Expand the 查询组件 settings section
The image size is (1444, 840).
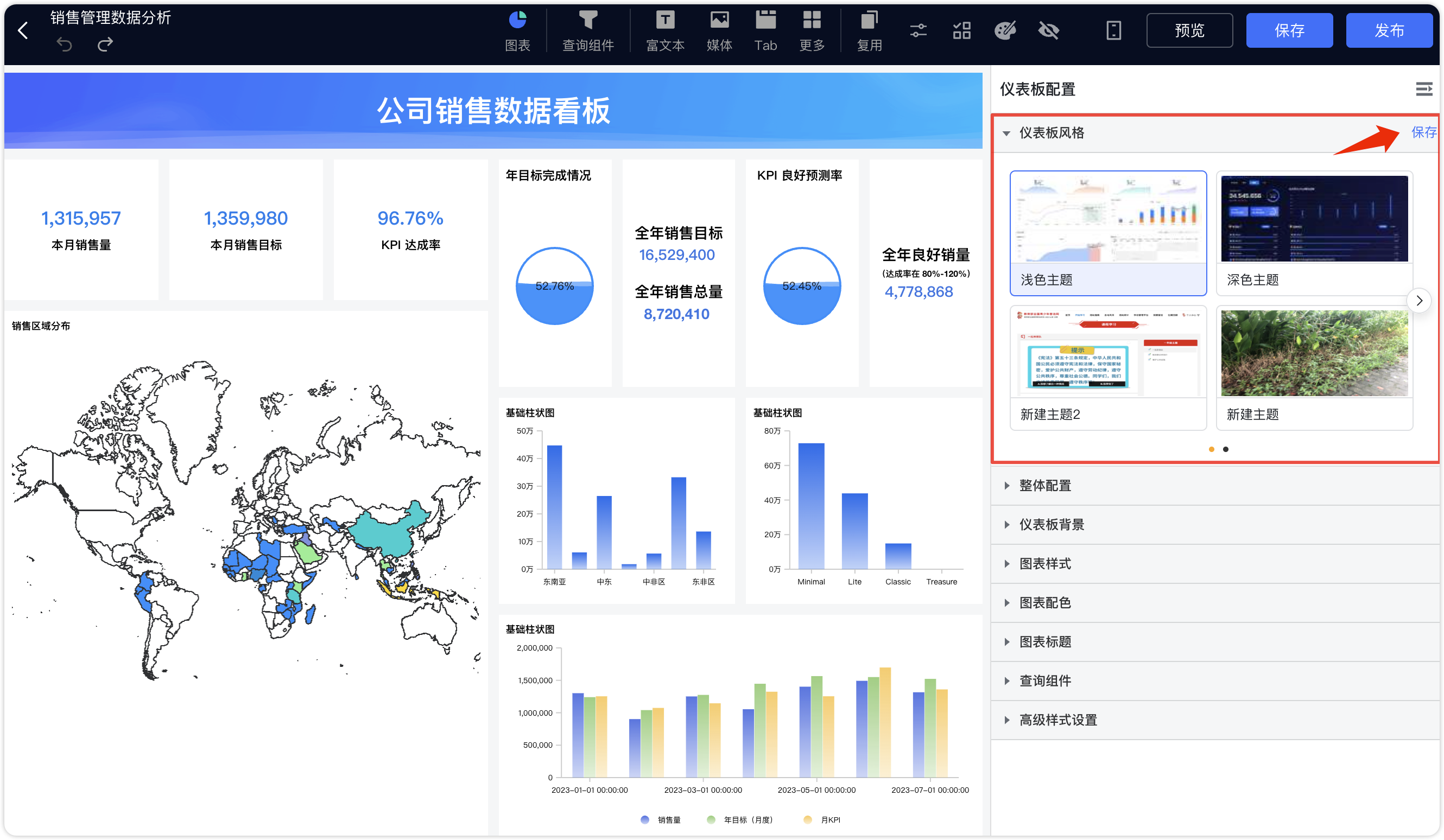[1215, 680]
